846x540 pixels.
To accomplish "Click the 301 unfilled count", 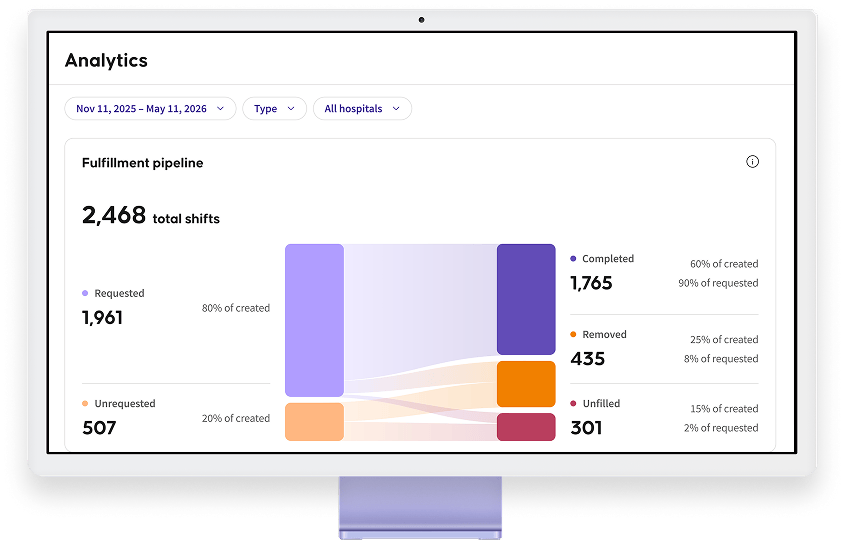I will [586, 428].
